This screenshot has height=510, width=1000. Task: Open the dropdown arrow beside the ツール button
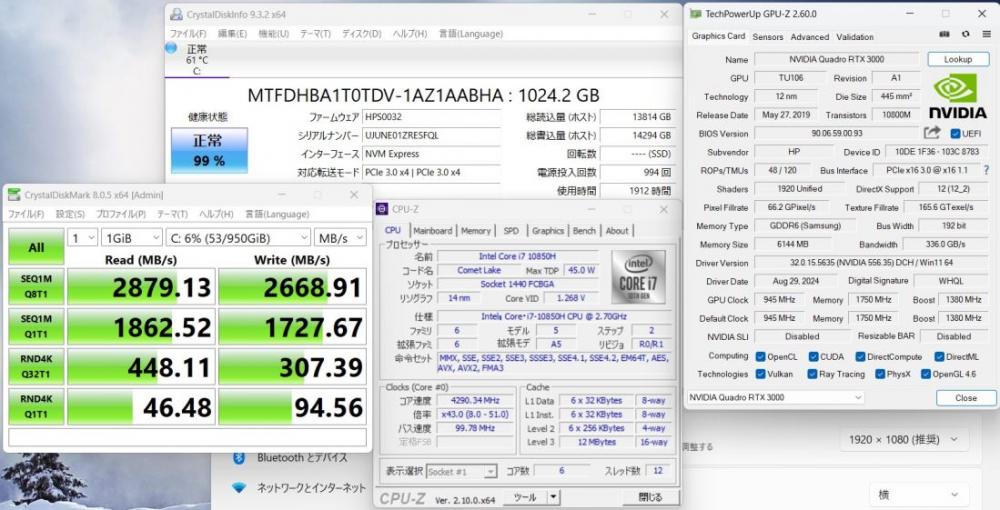(x=554, y=497)
